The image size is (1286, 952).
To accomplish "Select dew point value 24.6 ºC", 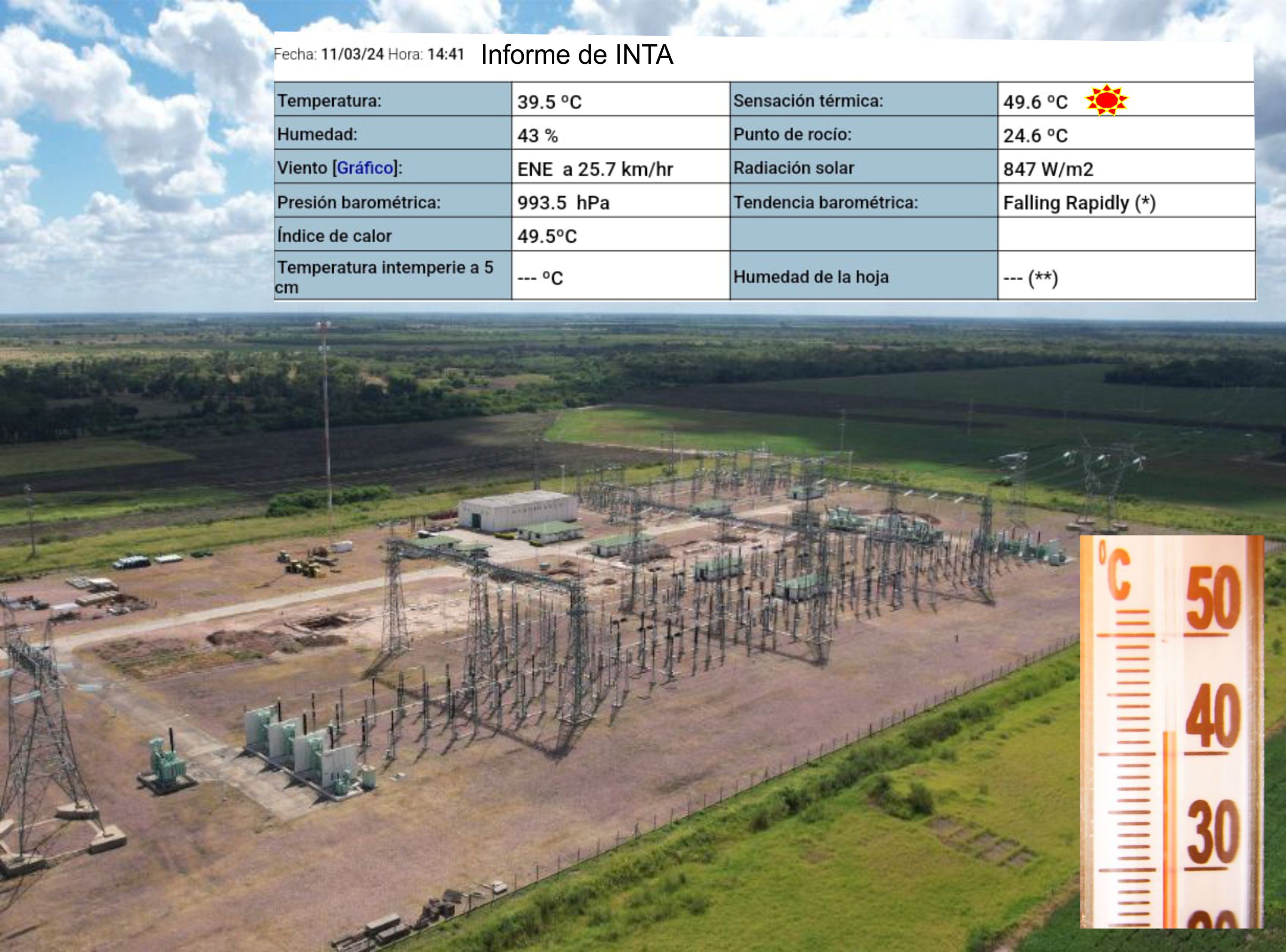I will (x=1035, y=136).
